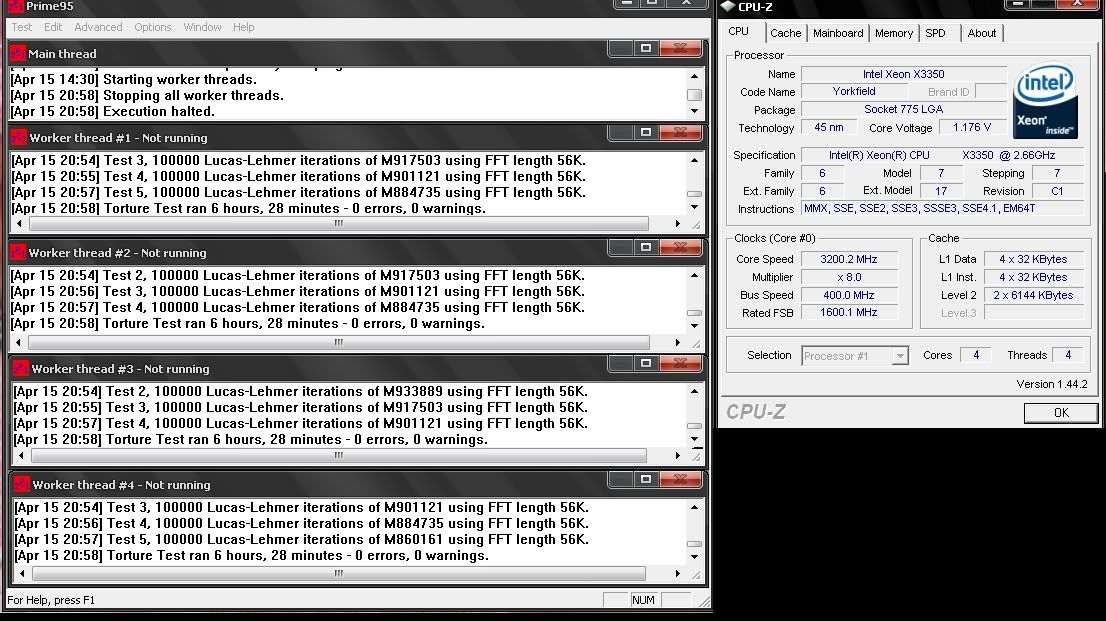Switch to the About tab in CPU-Z
1106x621 pixels.
point(982,33)
